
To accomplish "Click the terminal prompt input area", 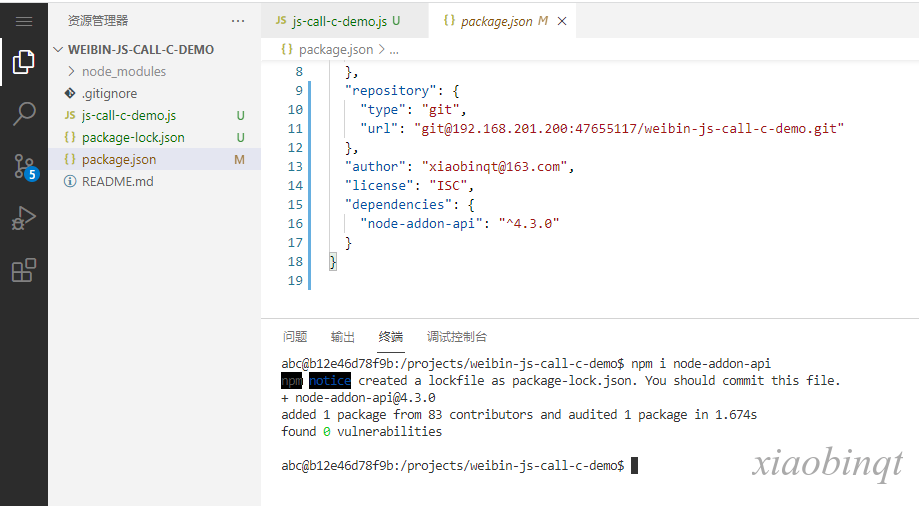I will 634,466.
